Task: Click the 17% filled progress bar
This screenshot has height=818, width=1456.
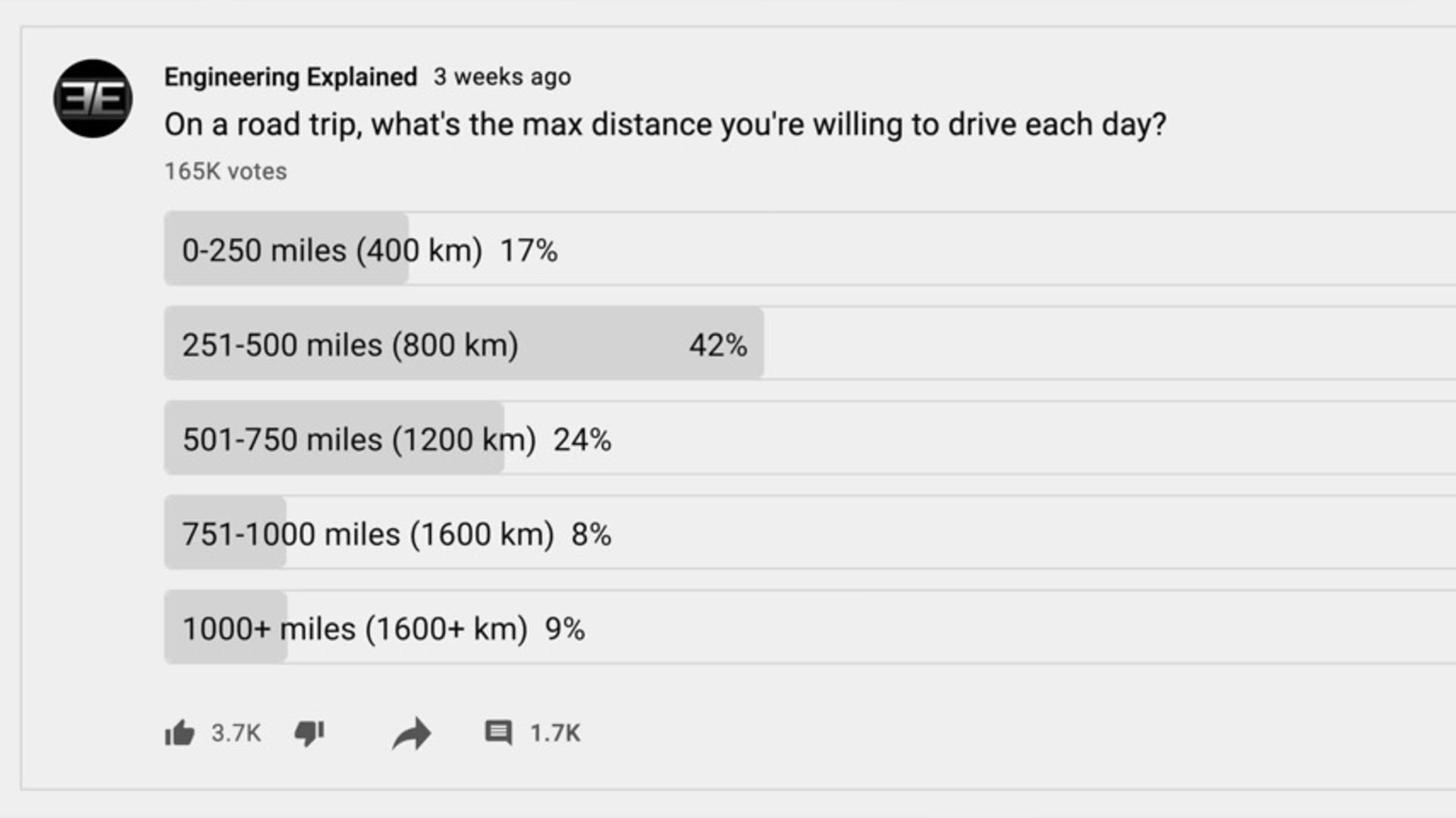Action: point(286,249)
